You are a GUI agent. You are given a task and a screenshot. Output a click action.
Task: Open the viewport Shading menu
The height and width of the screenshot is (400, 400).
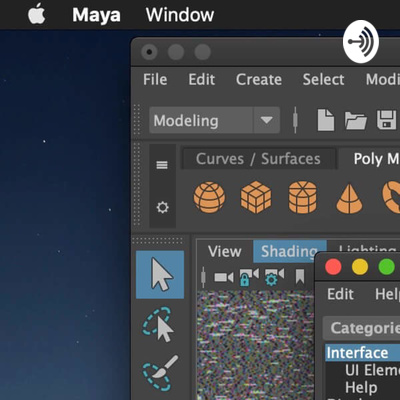(x=289, y=251)
